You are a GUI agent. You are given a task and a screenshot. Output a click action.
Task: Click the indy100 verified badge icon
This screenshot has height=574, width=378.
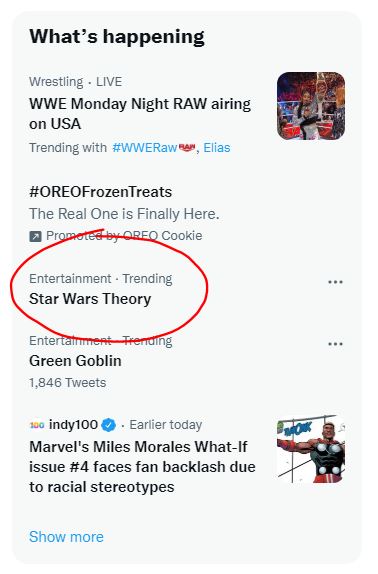click(x=109, y=425)
